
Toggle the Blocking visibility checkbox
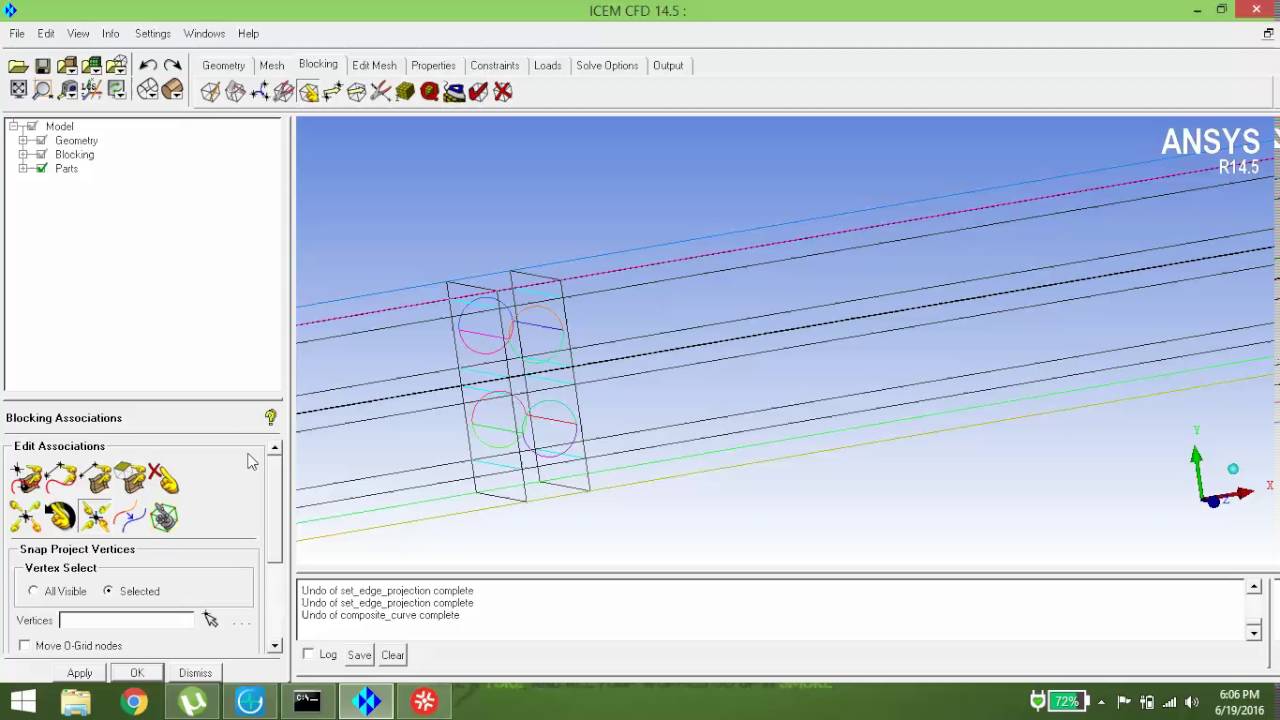click(41, 154)
